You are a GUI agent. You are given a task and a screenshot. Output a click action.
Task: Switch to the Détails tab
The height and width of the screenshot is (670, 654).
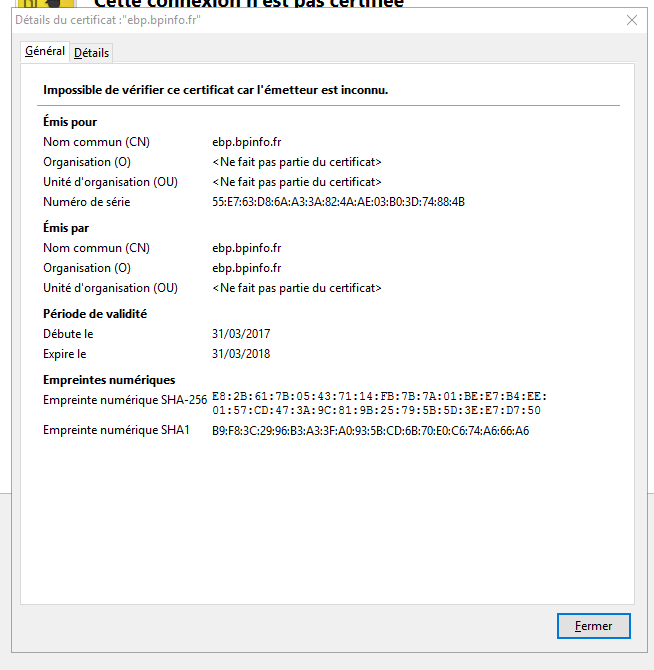click(91, 53)
